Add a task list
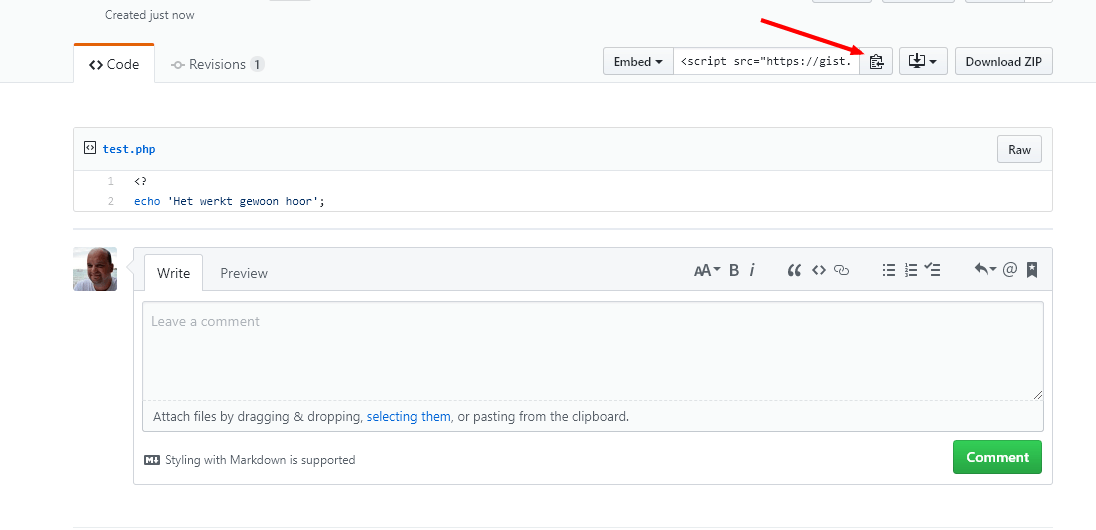 click(932, 270)
